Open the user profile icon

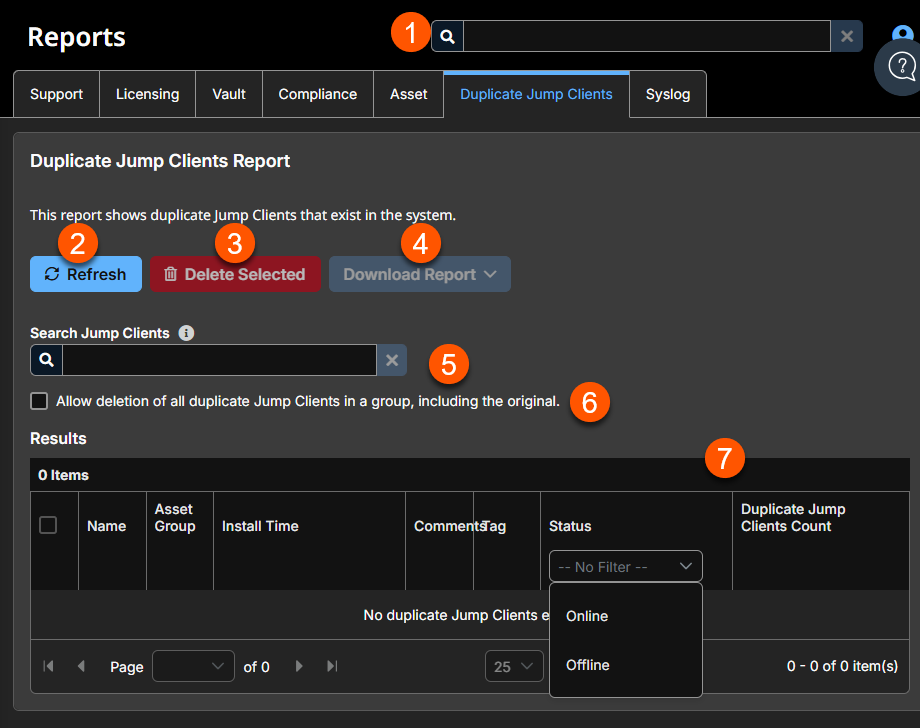coord(904,32)
